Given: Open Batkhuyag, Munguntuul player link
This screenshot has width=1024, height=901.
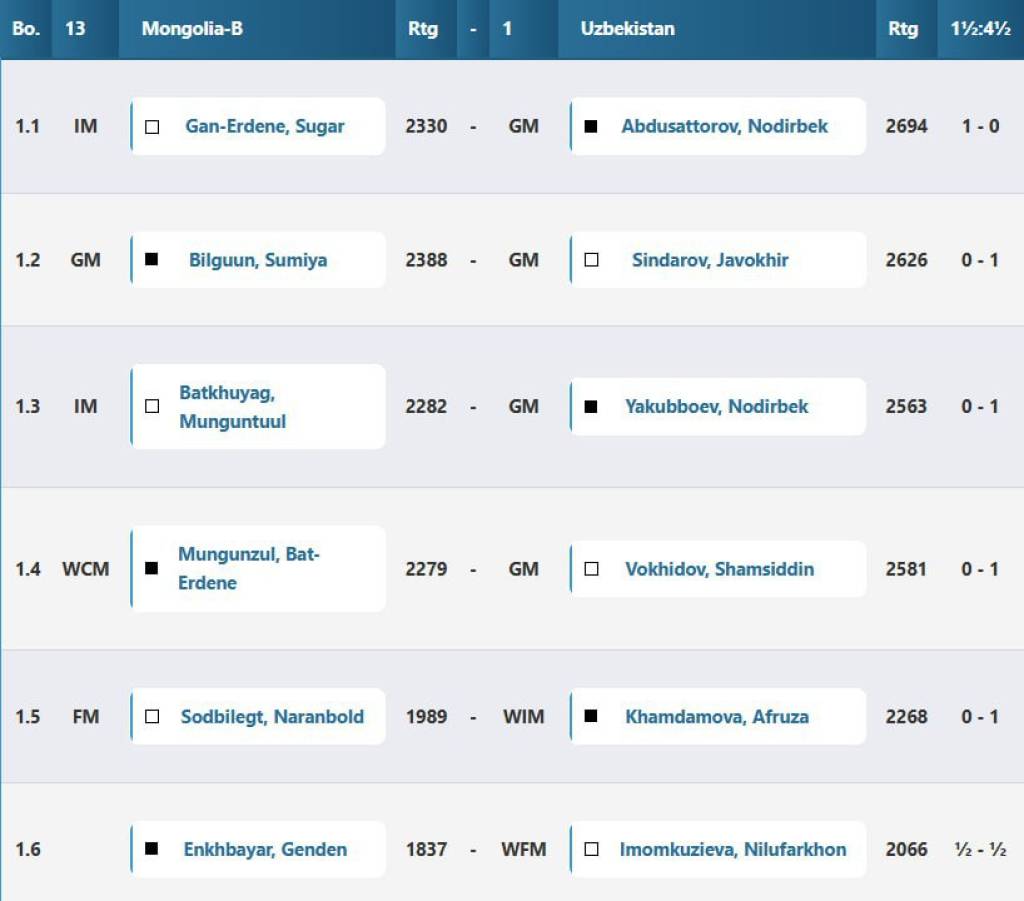Looking at the screenshot, I should (233, 407).
